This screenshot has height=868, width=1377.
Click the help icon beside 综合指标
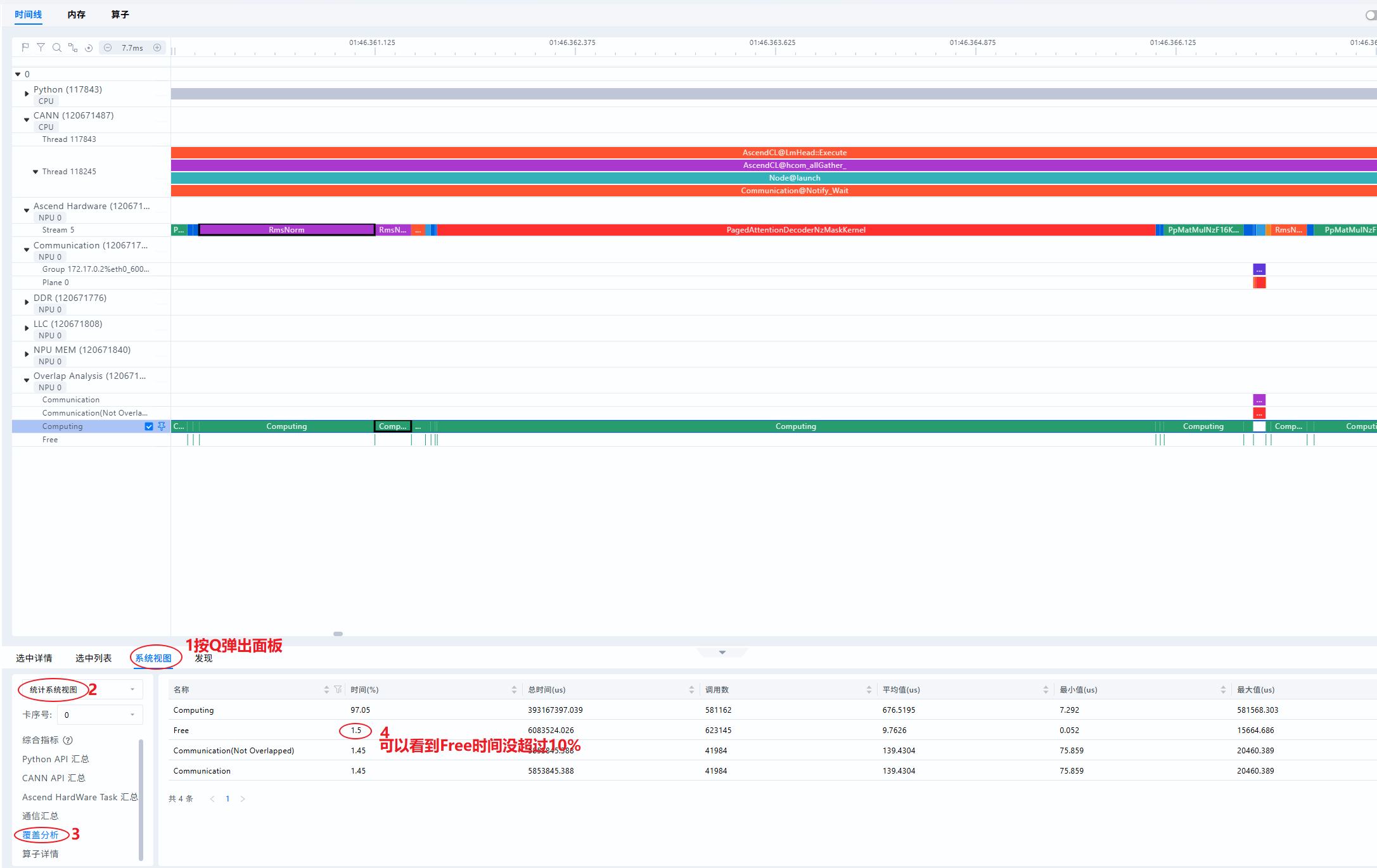[x=68, y=740]
